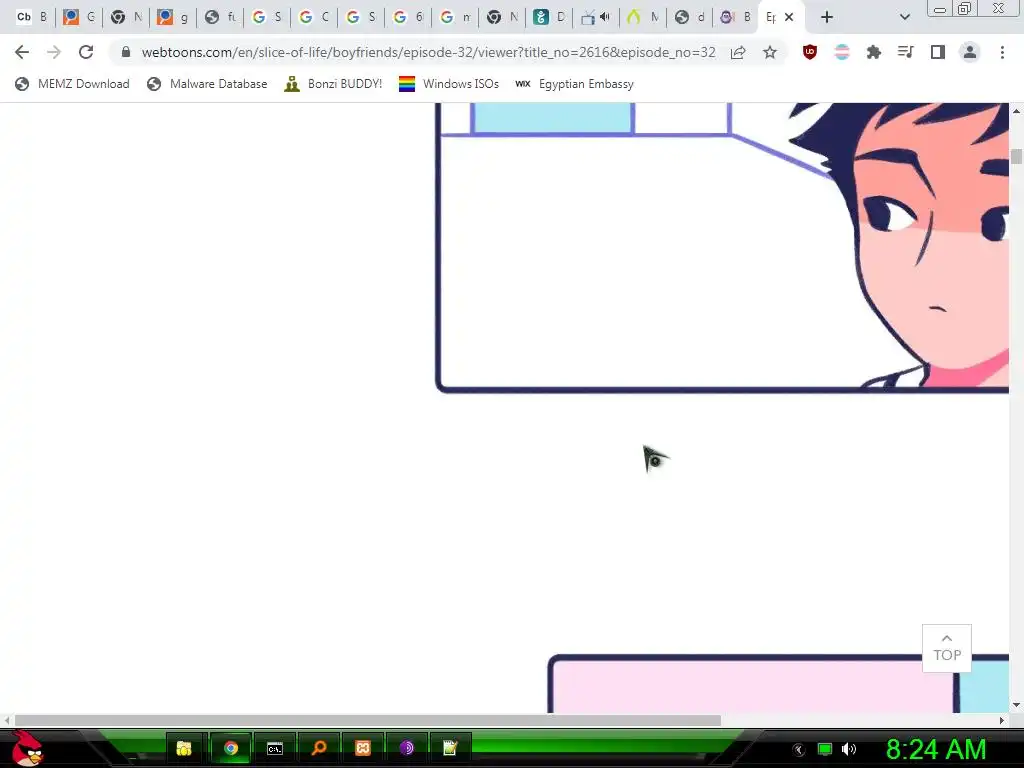Switch to the green-flame icon tab

coord(643,17)
